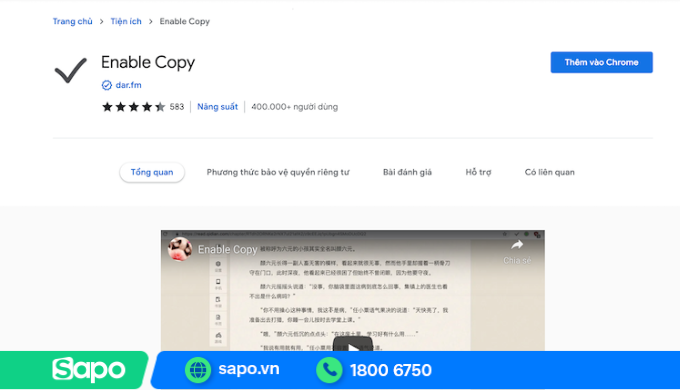680x390 pixels.
Task: Open the Trang chủ breadcrumb link
Action: click(x=72, y=21)
